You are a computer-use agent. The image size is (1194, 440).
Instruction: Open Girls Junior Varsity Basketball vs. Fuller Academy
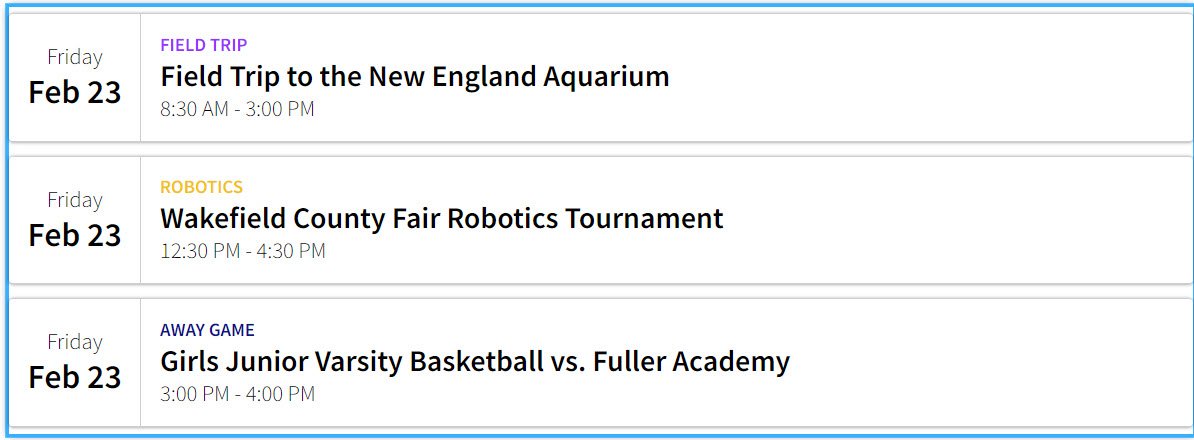[x=474, y=361]
